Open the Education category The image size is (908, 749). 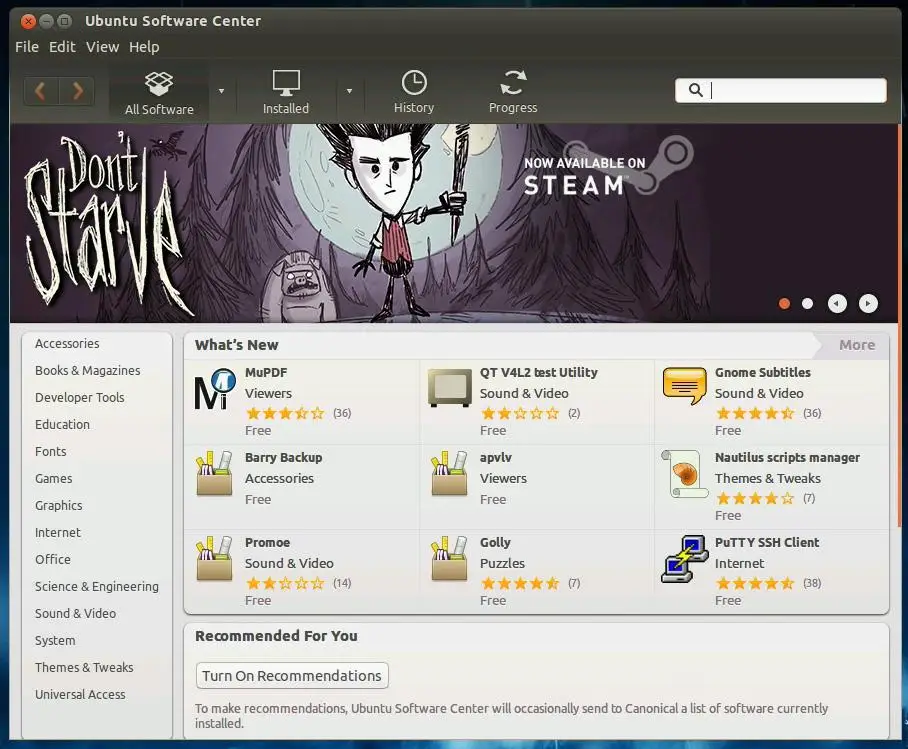tap(63, 425)
